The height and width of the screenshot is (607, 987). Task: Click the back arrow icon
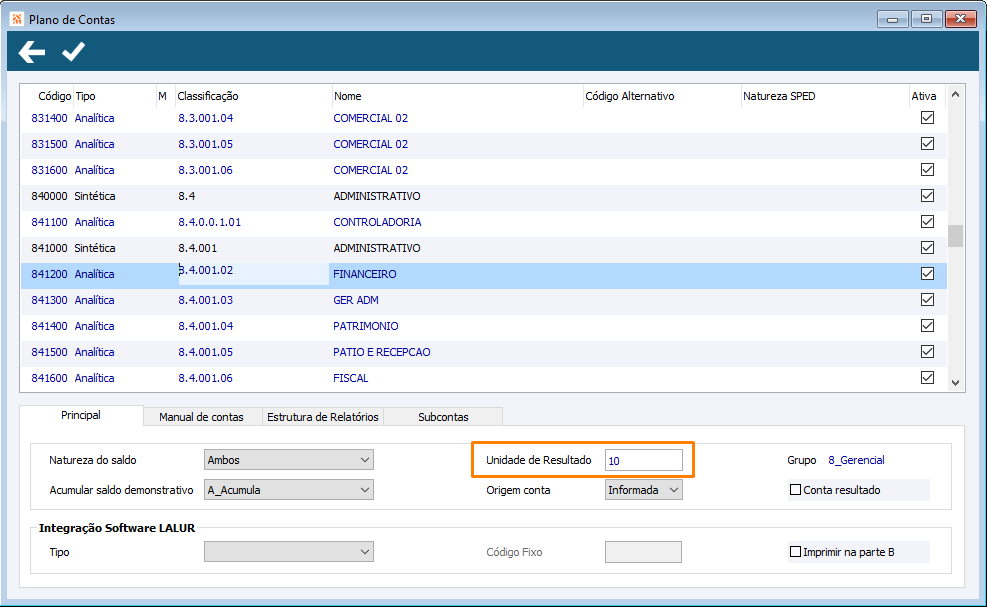31,52
